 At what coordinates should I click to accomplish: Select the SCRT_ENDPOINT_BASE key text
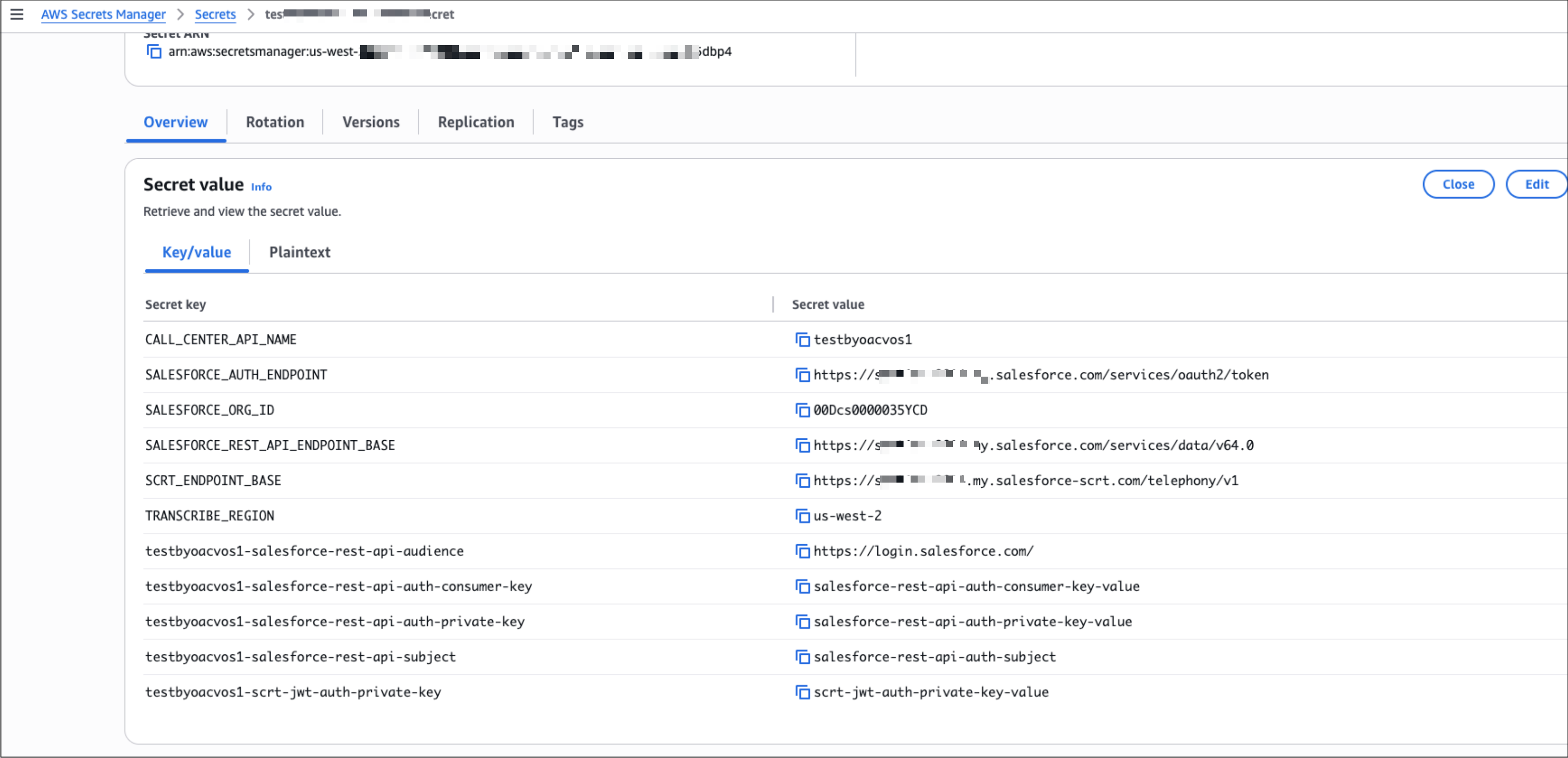click(x=213, y=481)
